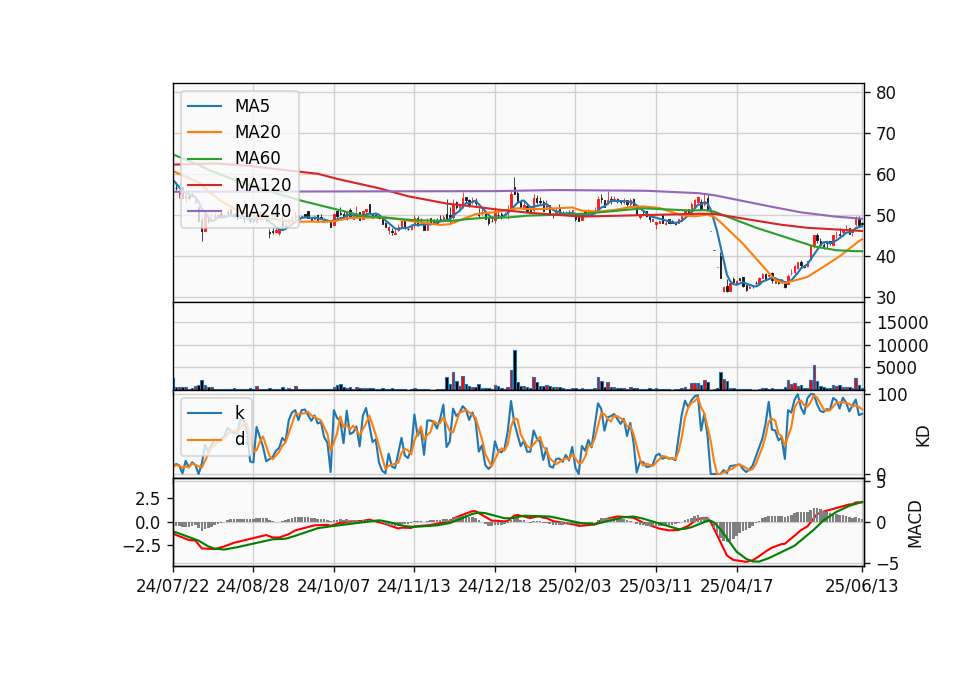Image resolution: width=960 pixels, height=690 pixels.
Task: Click the MA20 legend label
Action: 257,132
